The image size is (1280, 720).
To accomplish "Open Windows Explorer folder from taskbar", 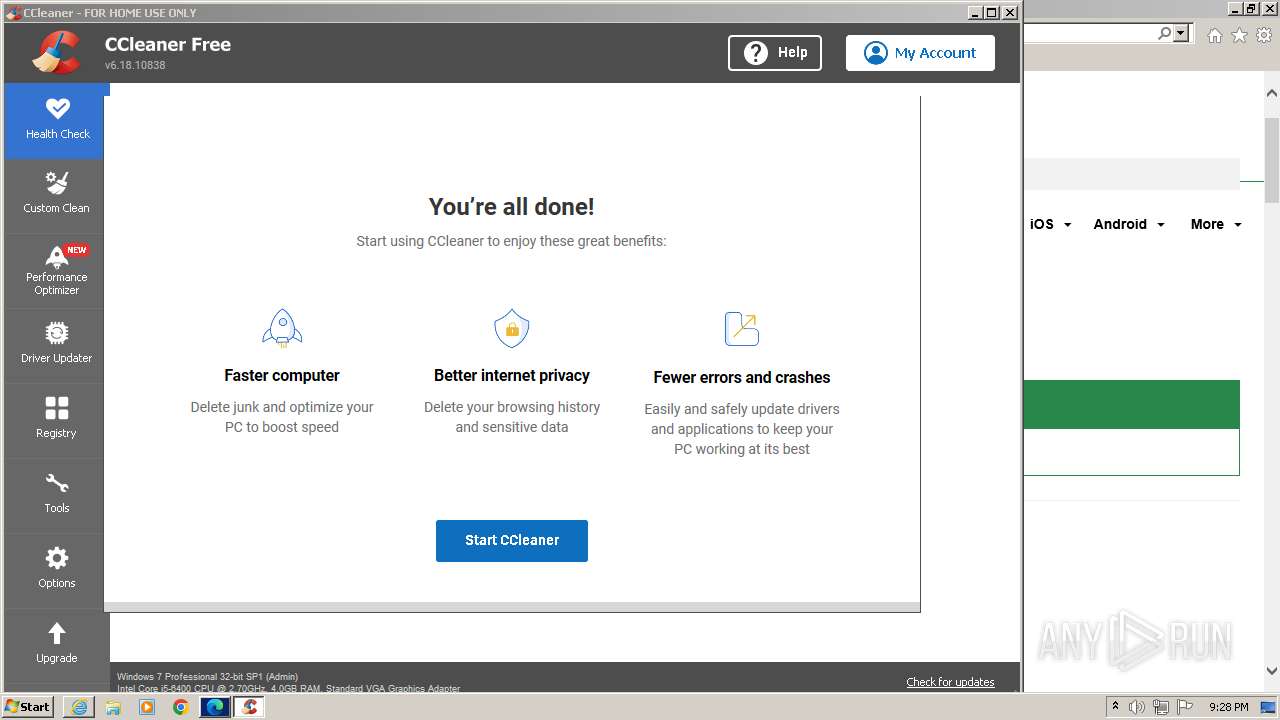I will [x=113, y=707].
